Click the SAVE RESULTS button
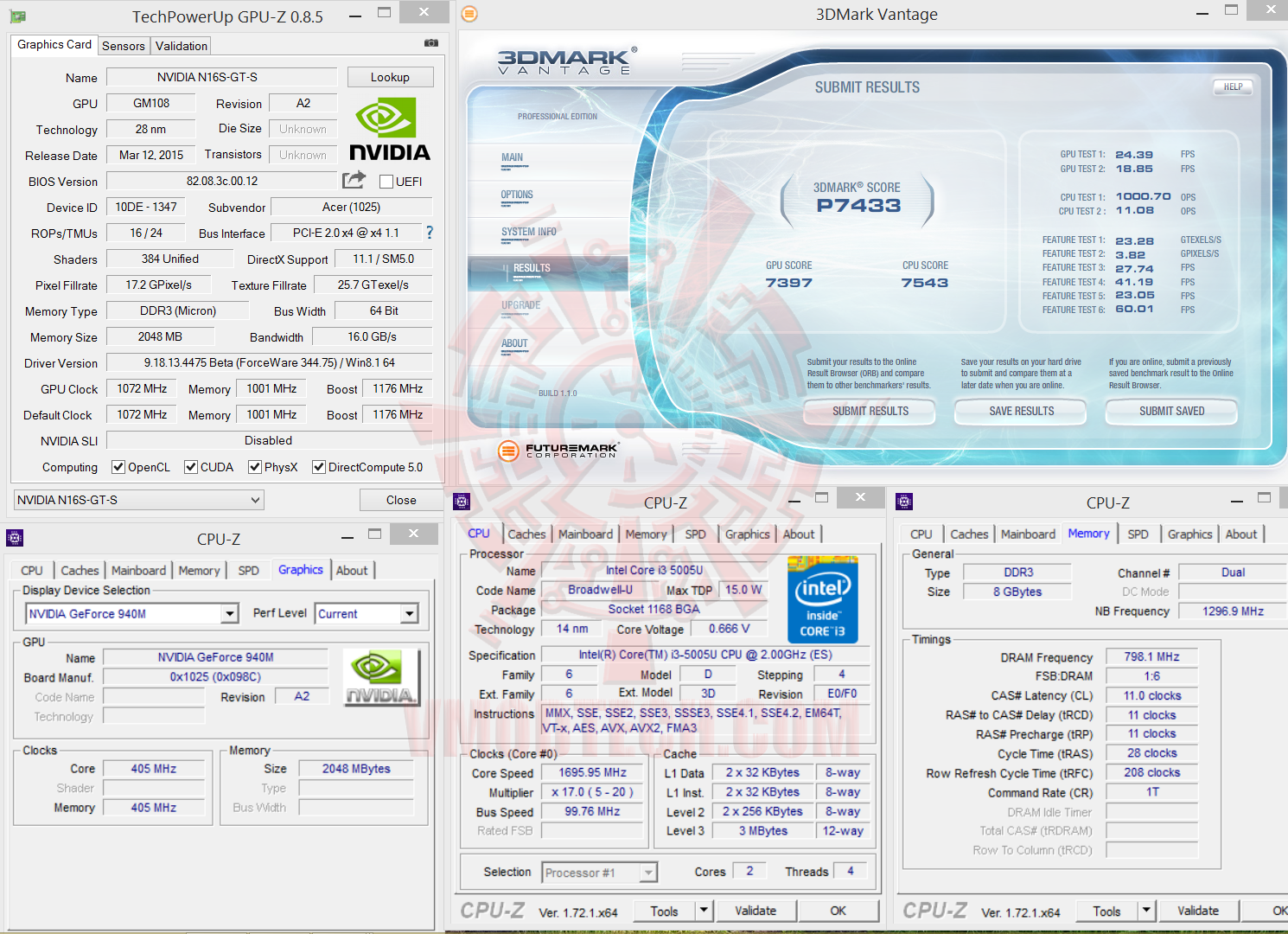Viewport: 1288px width, 934px height. point(1022,412)
